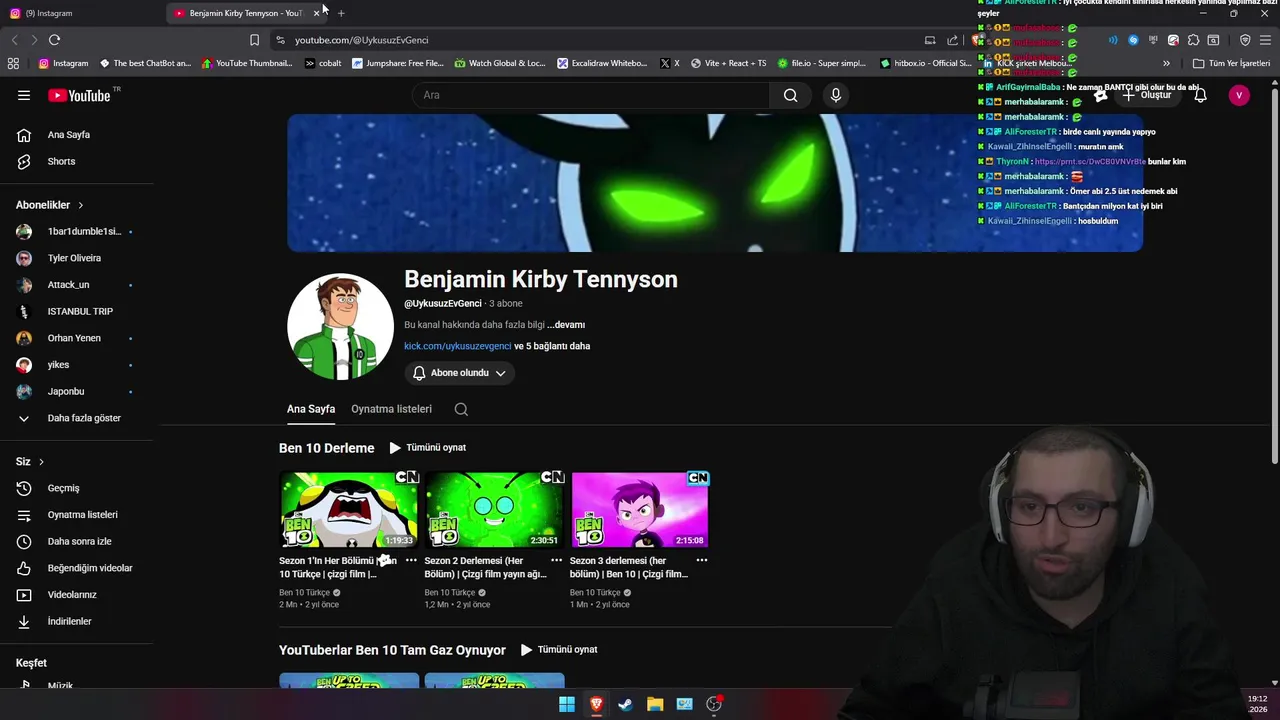Open the YouTube hamburger guide menu
This screenshot has width=1280, height=720.
pyautogui.click(x=24, y=96)
